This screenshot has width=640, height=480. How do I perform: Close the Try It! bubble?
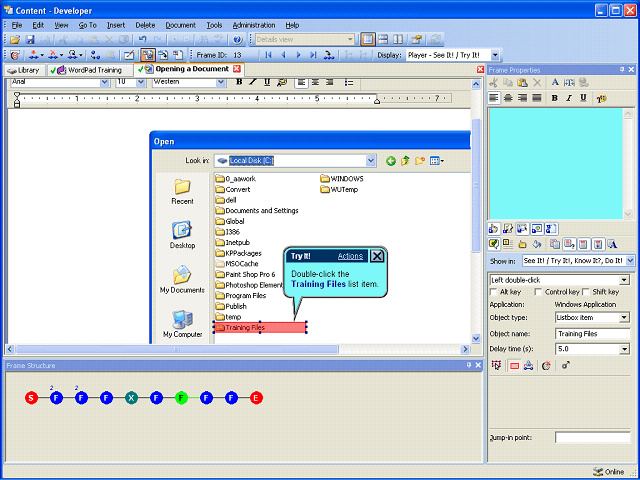coord(377,256)
